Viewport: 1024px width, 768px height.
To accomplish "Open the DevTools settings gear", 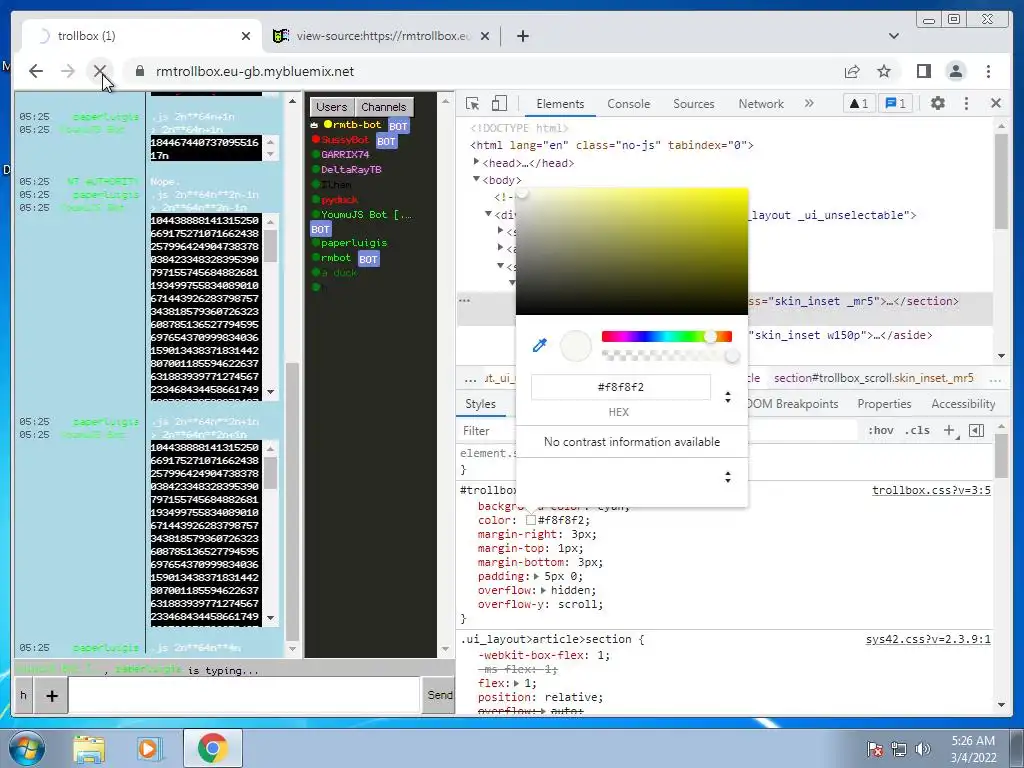I will (x=938, y=103).
